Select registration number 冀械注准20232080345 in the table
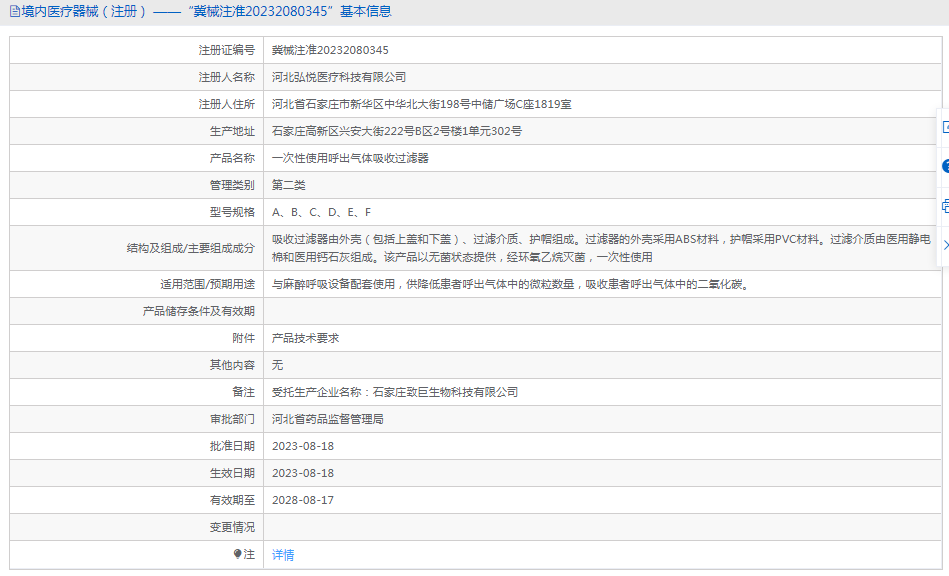Image resolution: width=949 pixels, height=576 pixels. click(x=330, y=50)
